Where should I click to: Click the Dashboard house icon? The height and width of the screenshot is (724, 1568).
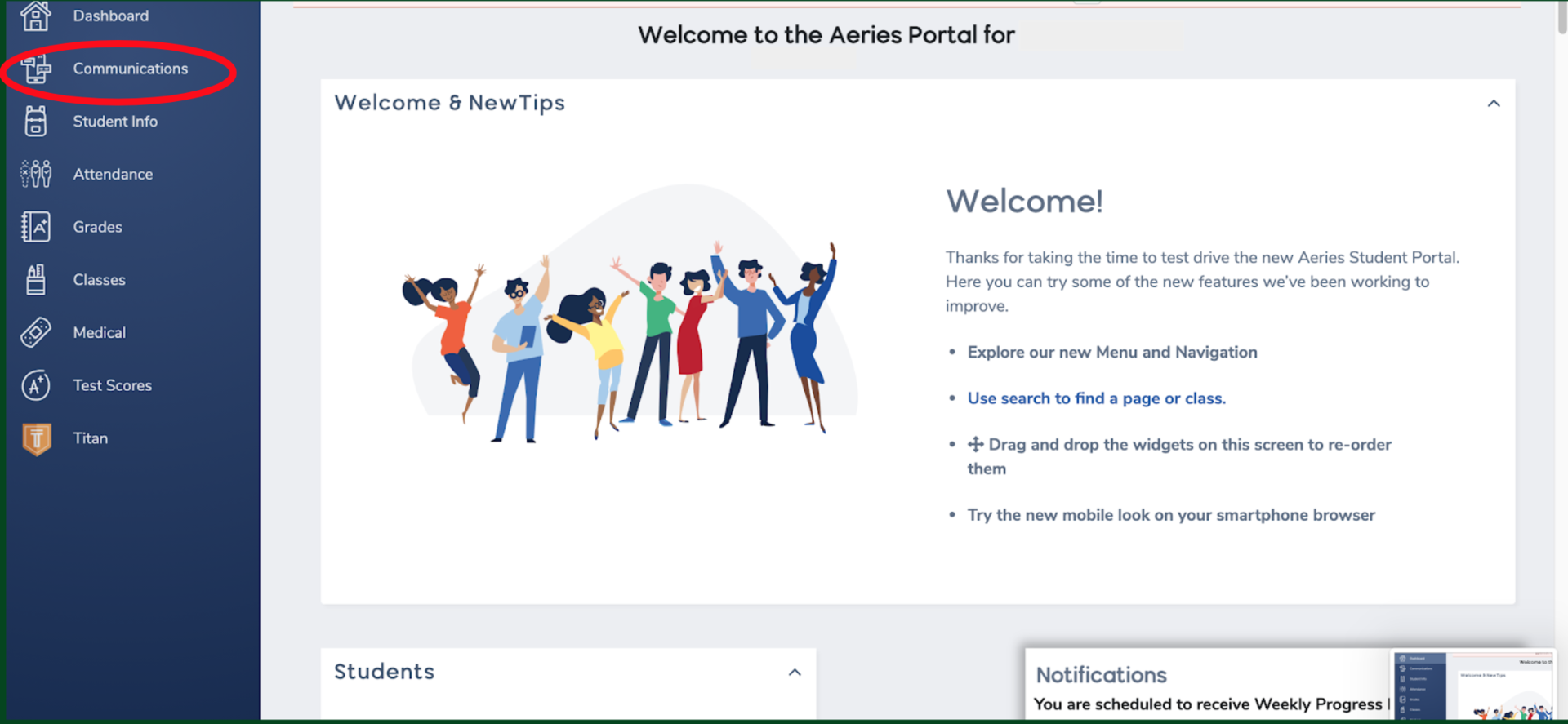pos(36,16)
